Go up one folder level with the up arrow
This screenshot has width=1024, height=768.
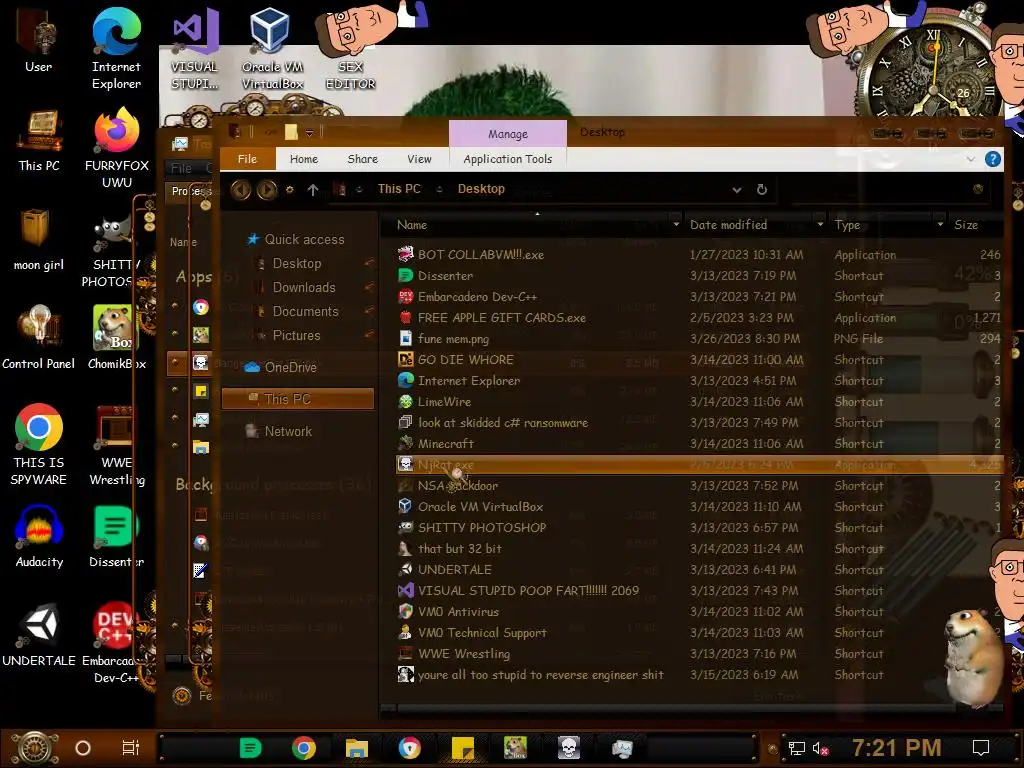pyautogui.click(x=313, y=189)
